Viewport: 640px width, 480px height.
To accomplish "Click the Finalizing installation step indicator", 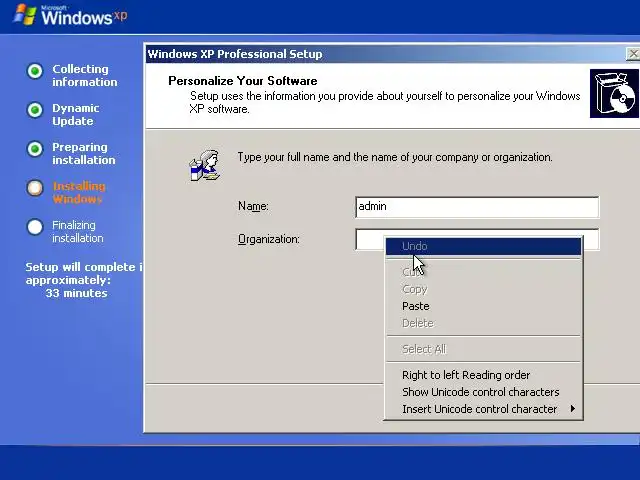I will (x=35, y=227).
